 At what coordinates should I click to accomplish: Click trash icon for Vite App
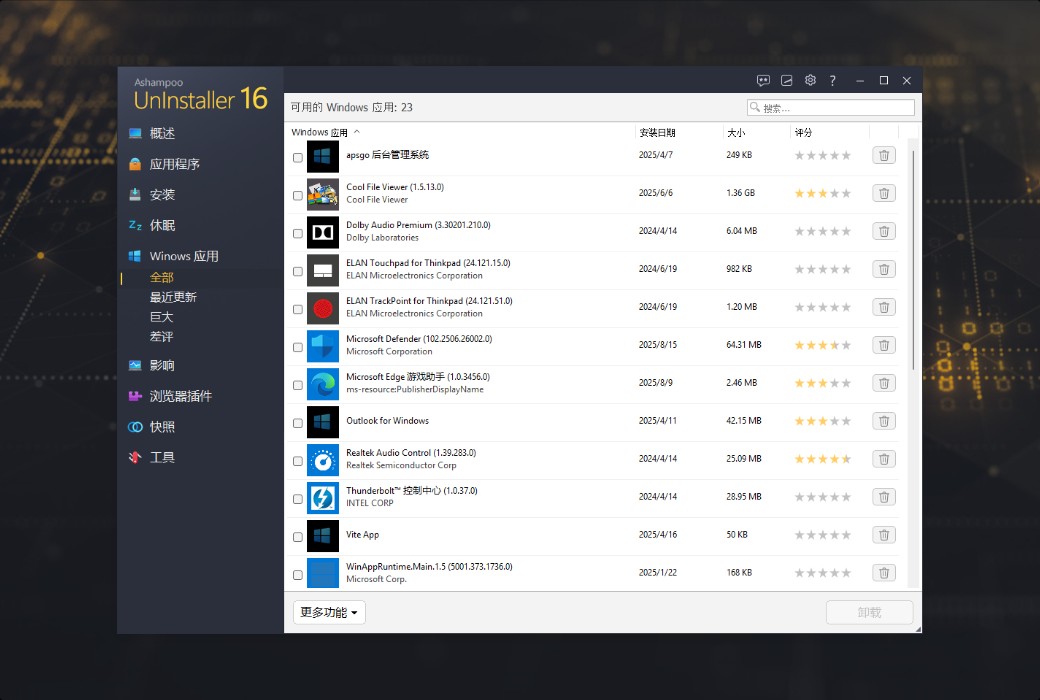point(883,535)
